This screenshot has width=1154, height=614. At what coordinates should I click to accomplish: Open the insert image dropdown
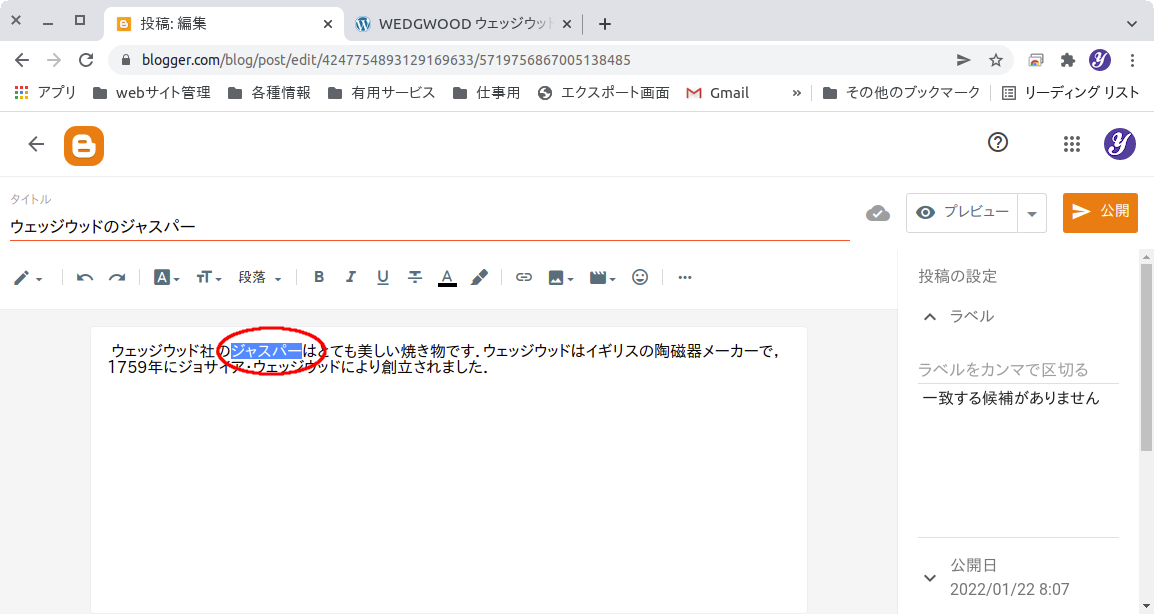coord(561,278)
